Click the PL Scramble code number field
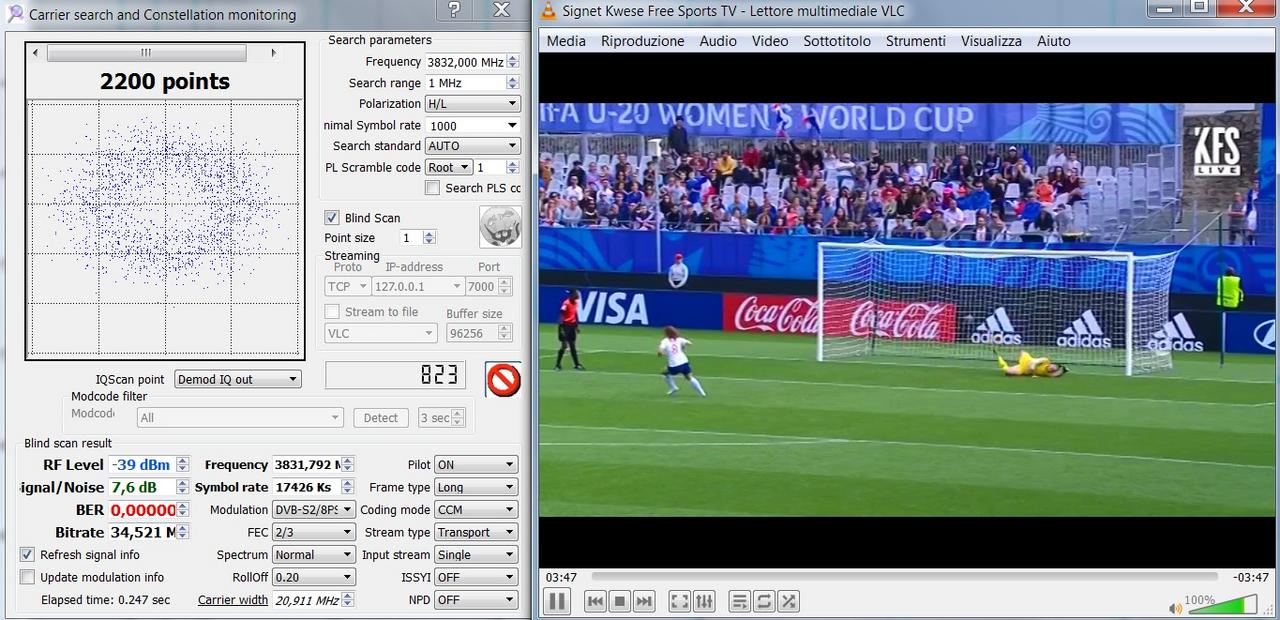Screen dimensions: 1280x620 point(490,167)
